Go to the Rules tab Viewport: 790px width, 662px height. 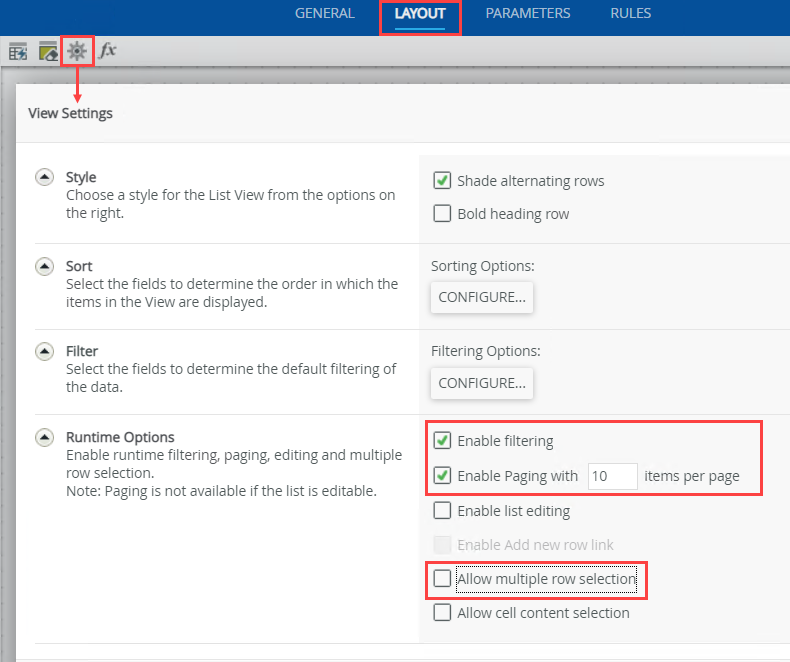(x=630, y=14)
